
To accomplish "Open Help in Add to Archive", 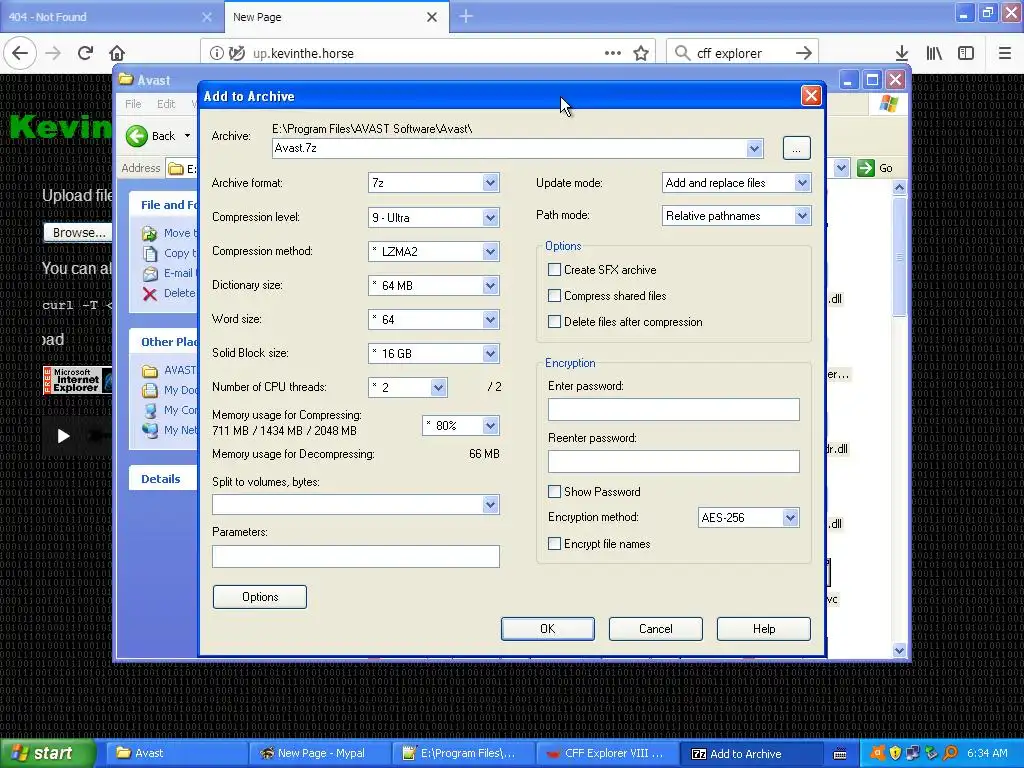I will point(763,628).
